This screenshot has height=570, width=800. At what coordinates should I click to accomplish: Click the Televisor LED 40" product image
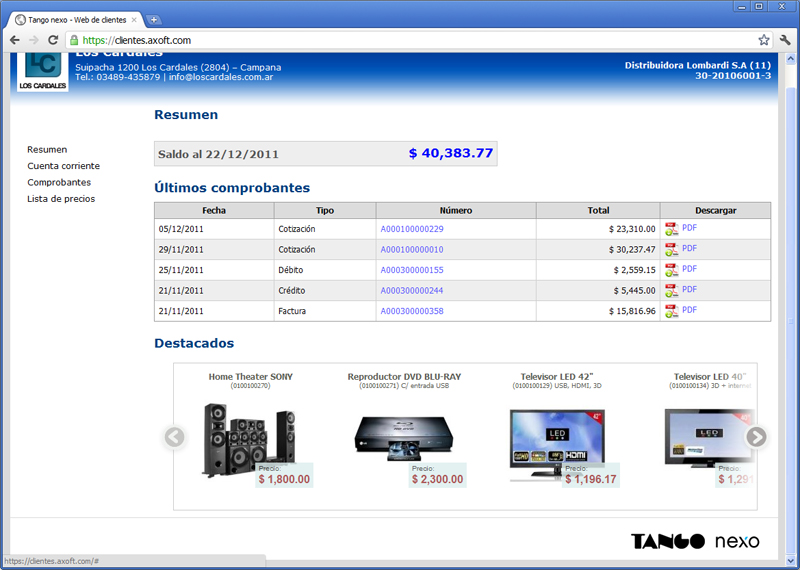(710, 438)
